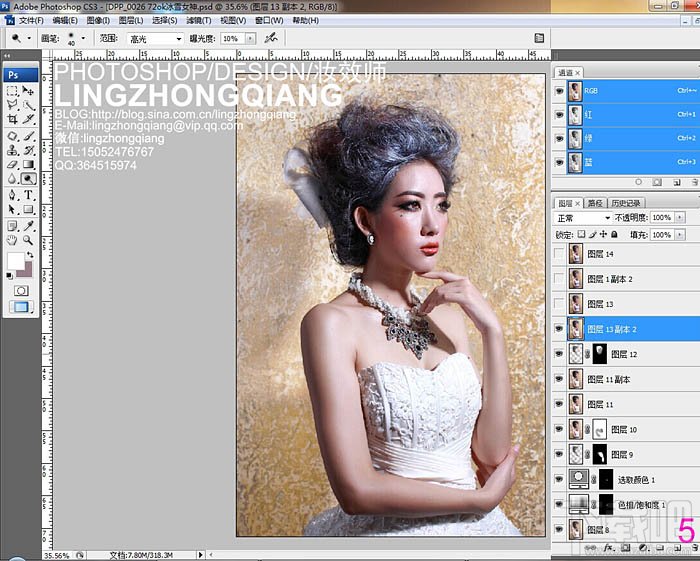Select the Crop tool

tap(12, 119)
